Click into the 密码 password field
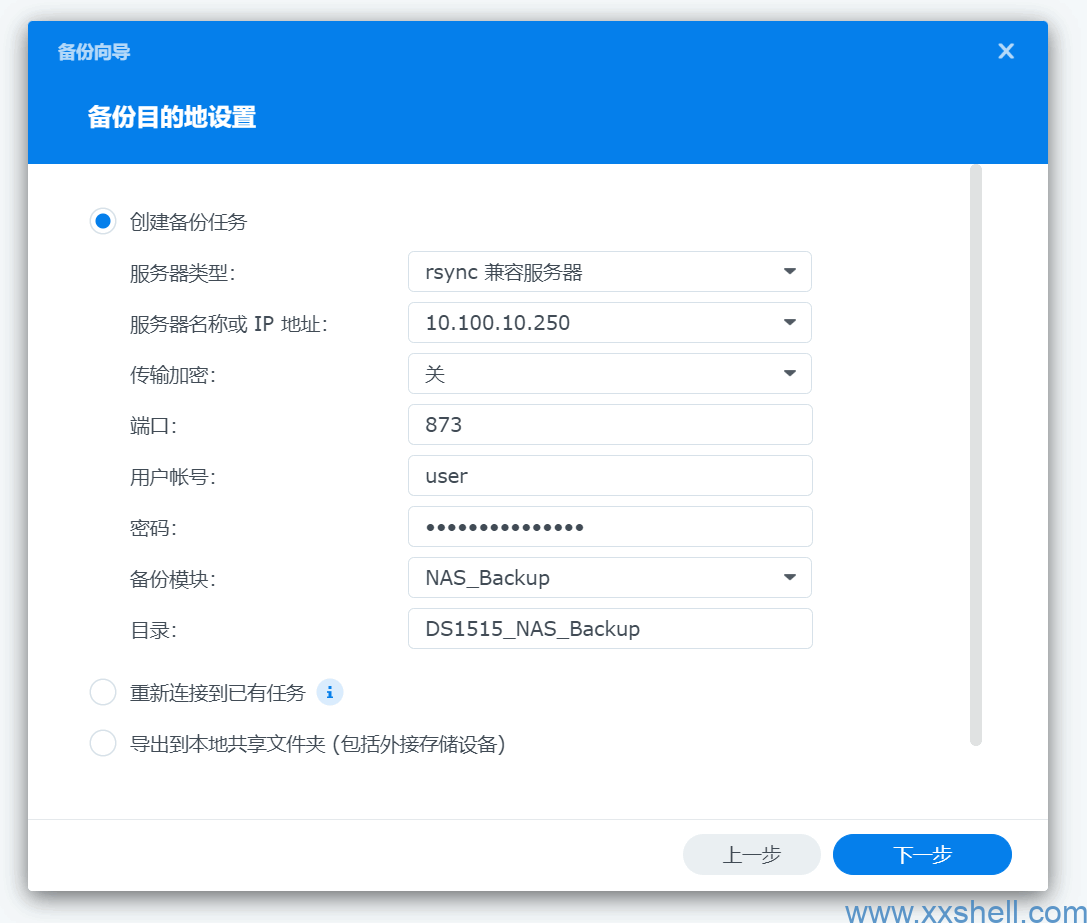 point(610,527)
